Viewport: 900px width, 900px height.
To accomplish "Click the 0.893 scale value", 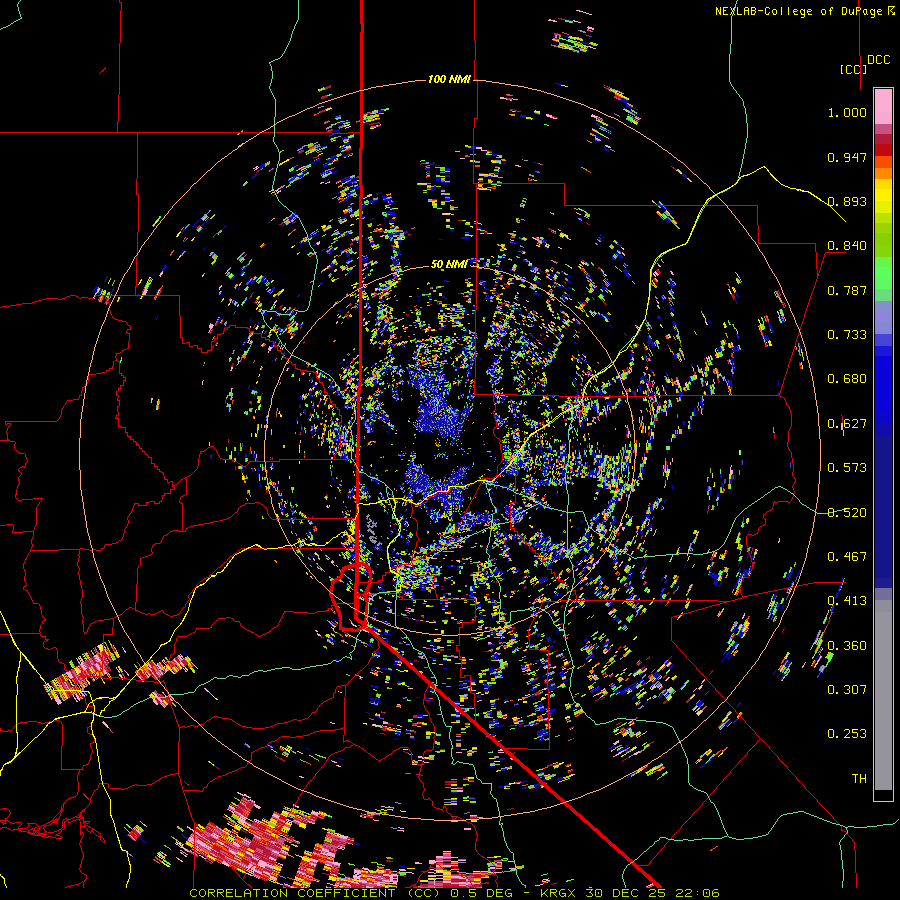I will tap(847, 201).
